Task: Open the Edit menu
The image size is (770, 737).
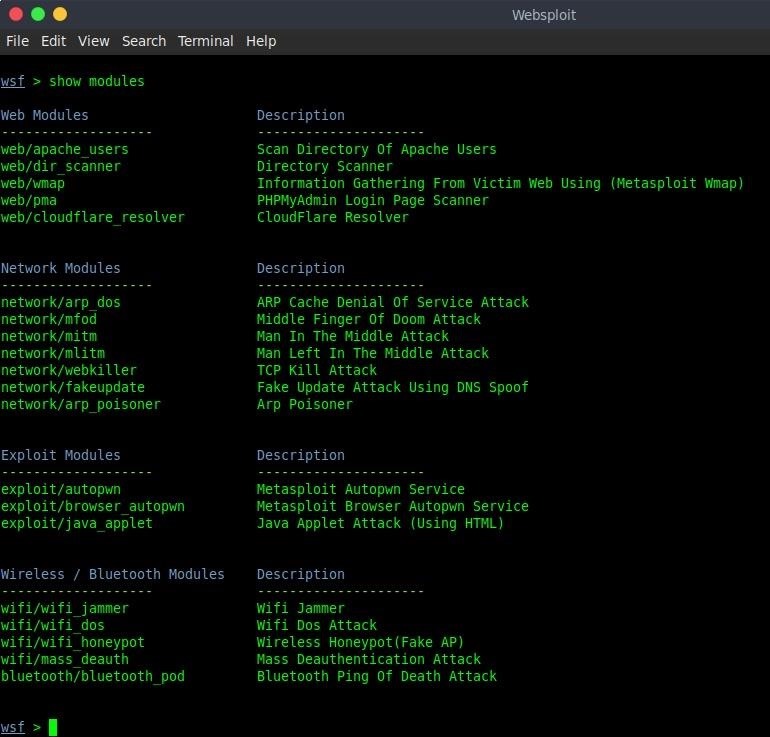Action: point(53,41)
